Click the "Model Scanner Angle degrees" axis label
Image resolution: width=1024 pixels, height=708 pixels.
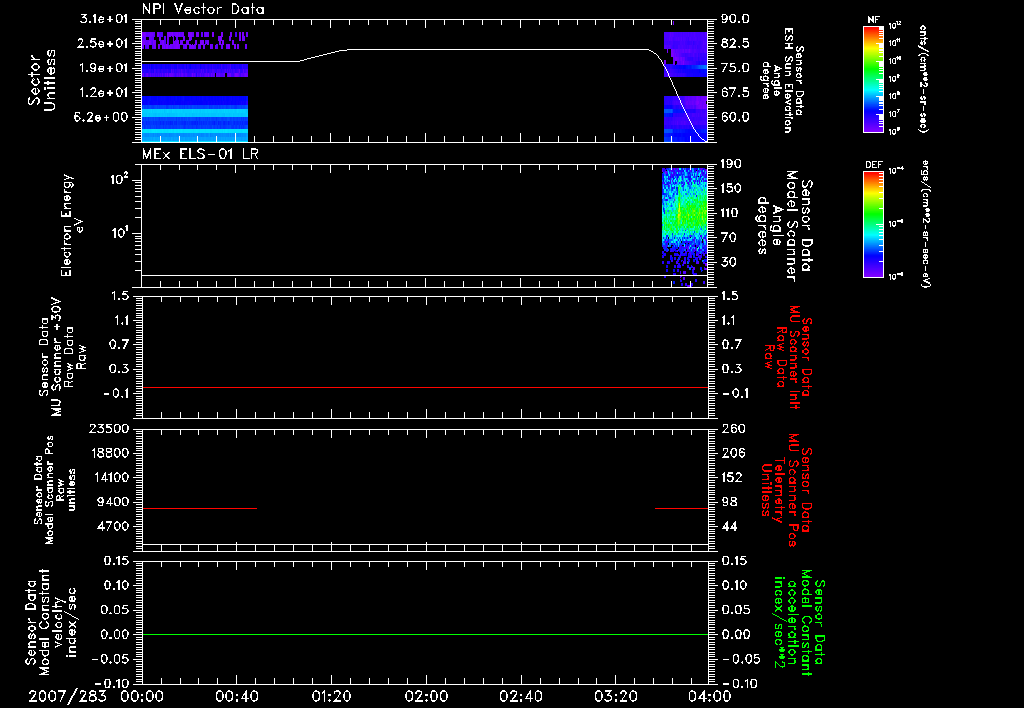(x=783, y=225)
